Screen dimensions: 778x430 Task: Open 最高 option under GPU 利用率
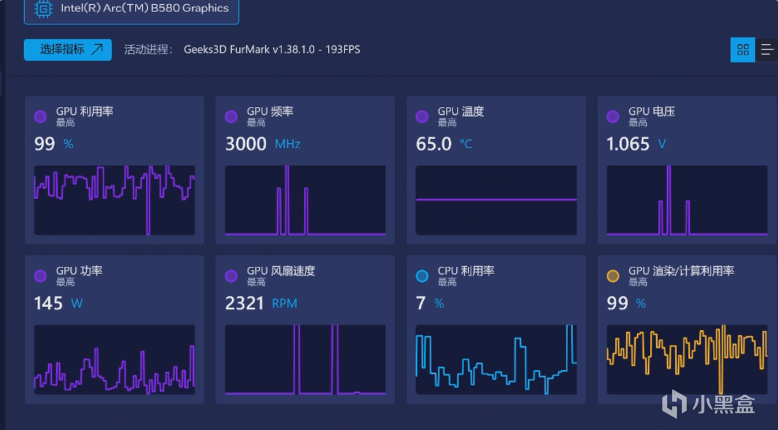(x=65, y=123)
